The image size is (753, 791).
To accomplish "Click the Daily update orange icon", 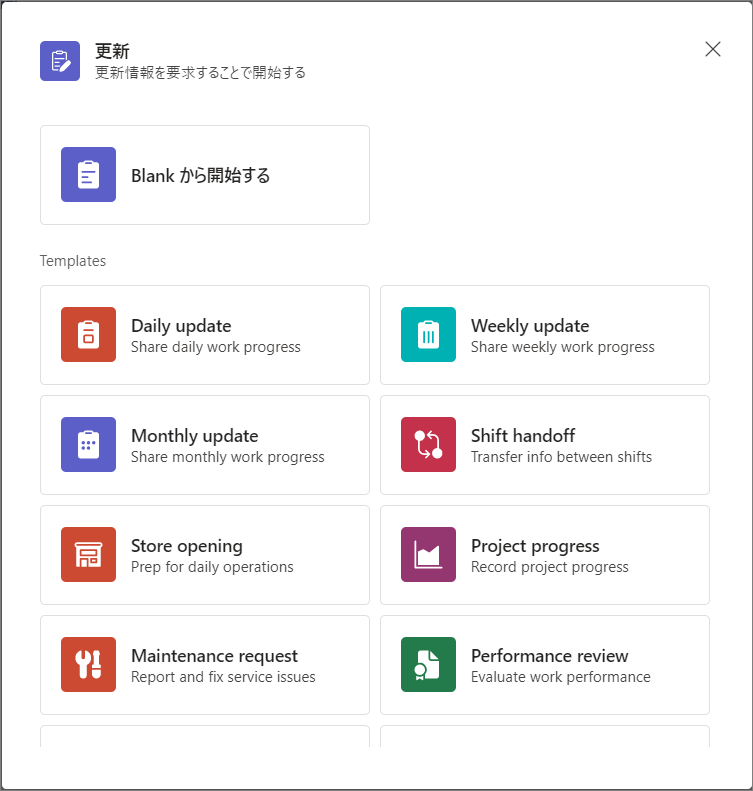I will 88,334.
